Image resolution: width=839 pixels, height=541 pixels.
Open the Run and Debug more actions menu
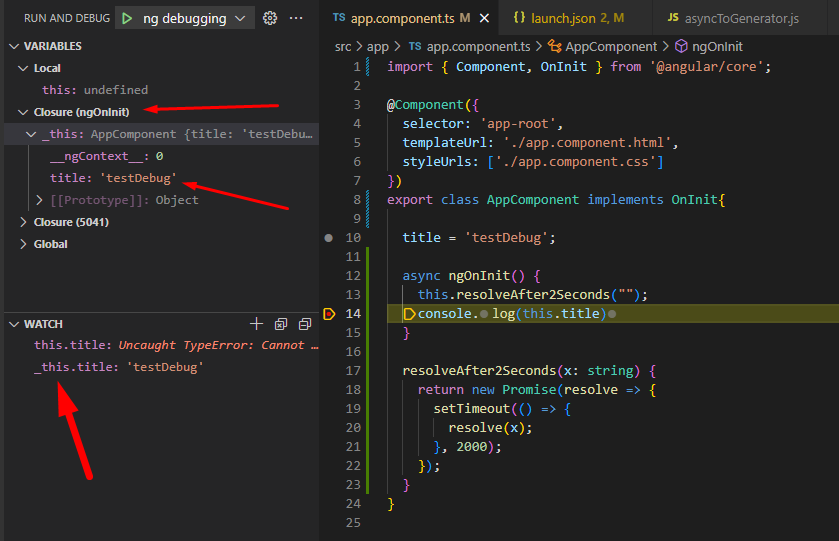click(x=296, y=18)
